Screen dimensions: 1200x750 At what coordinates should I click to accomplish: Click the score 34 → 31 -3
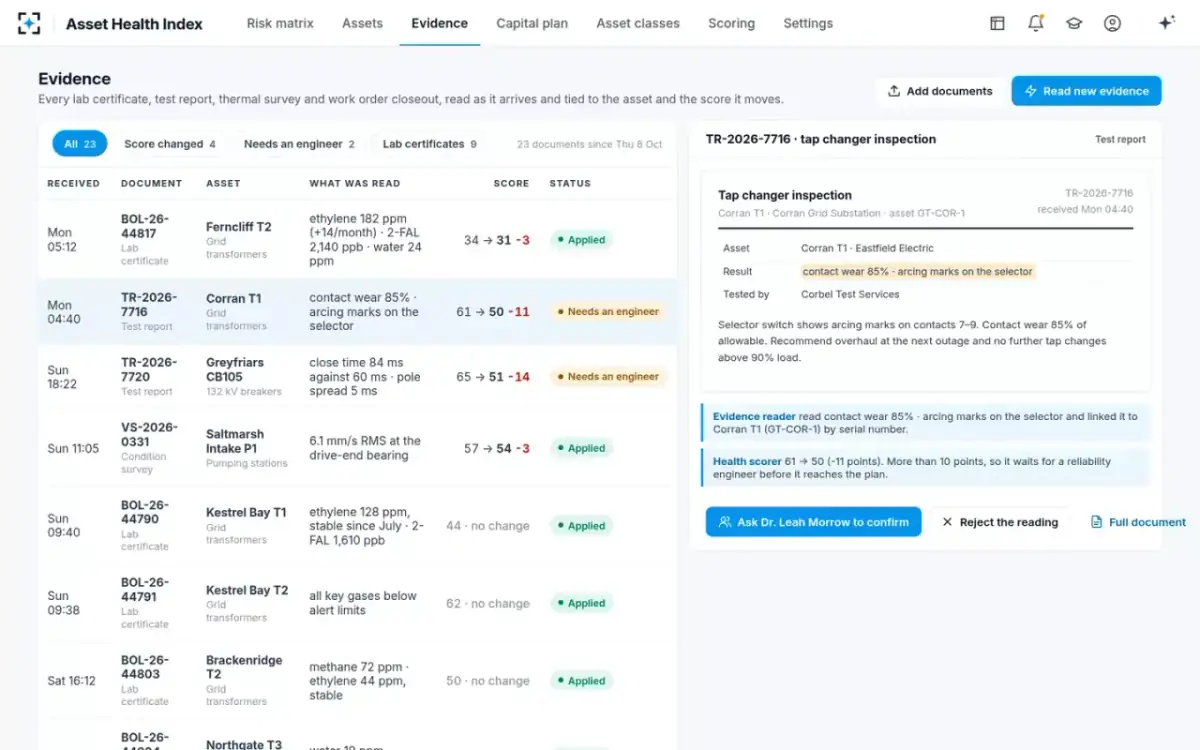click(x=497, y=240)
